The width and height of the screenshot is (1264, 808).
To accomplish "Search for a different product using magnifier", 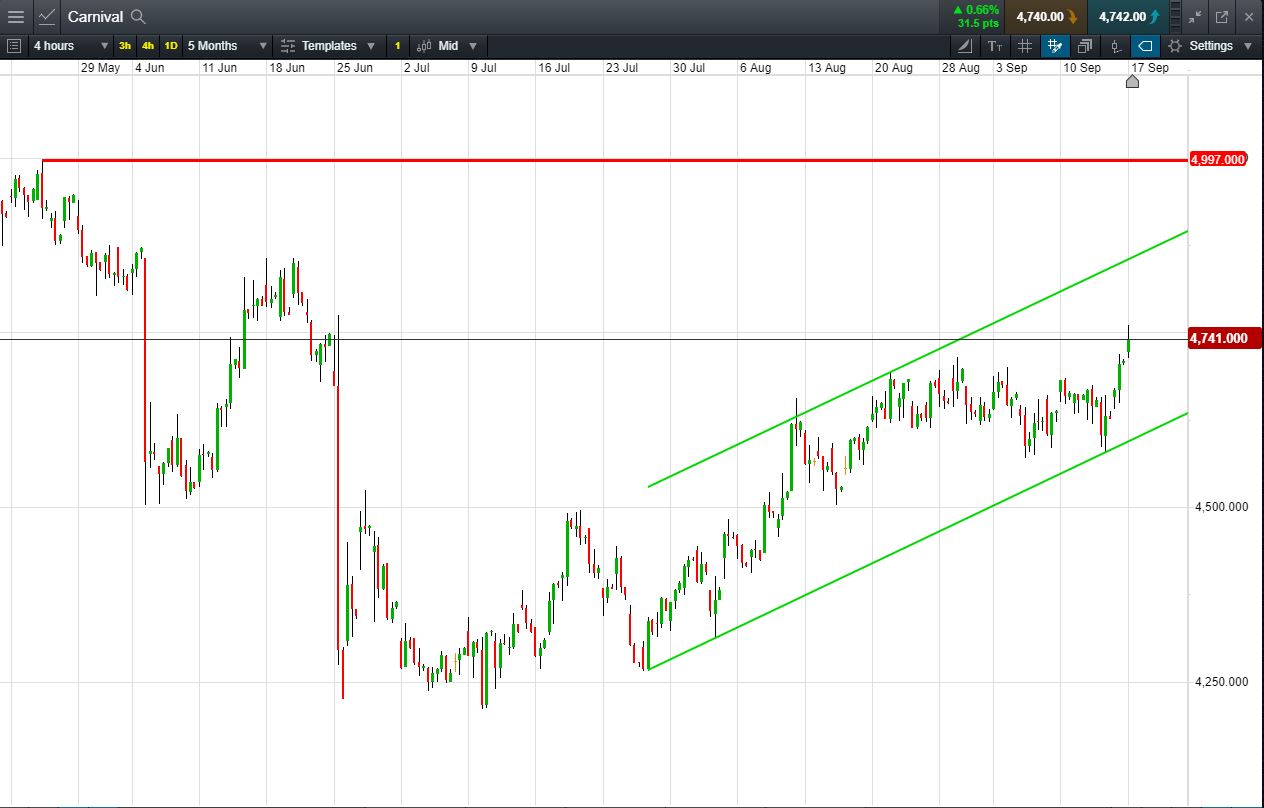I will click(139, 16).
